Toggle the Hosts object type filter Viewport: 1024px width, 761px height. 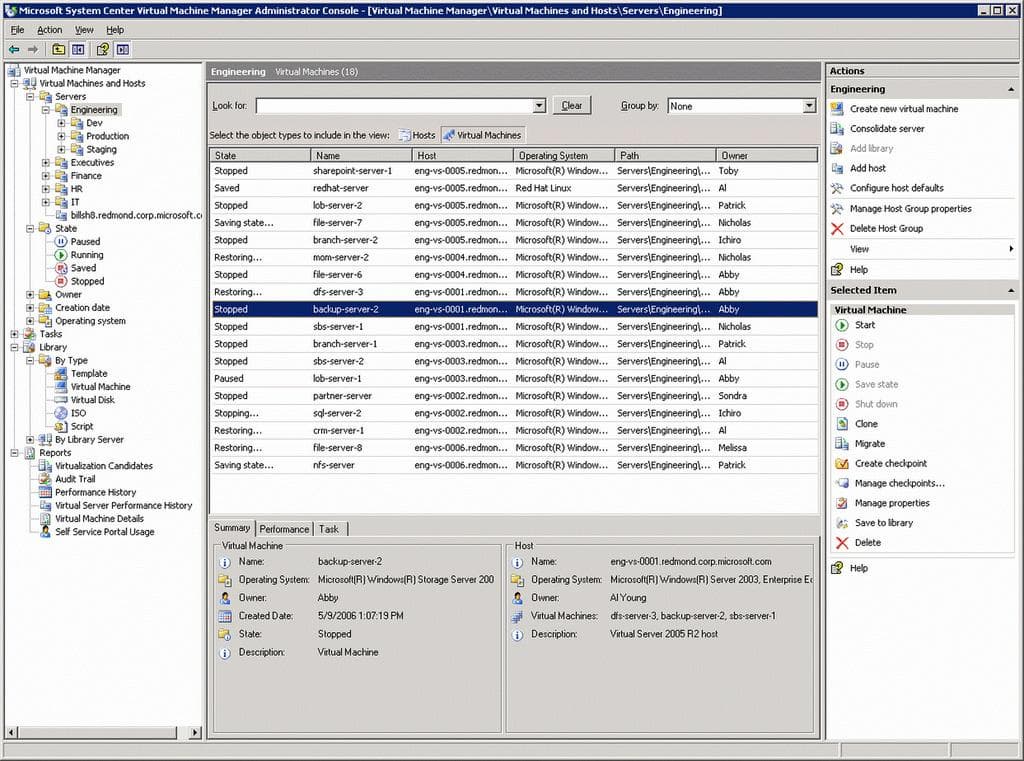tap(417, 135)
